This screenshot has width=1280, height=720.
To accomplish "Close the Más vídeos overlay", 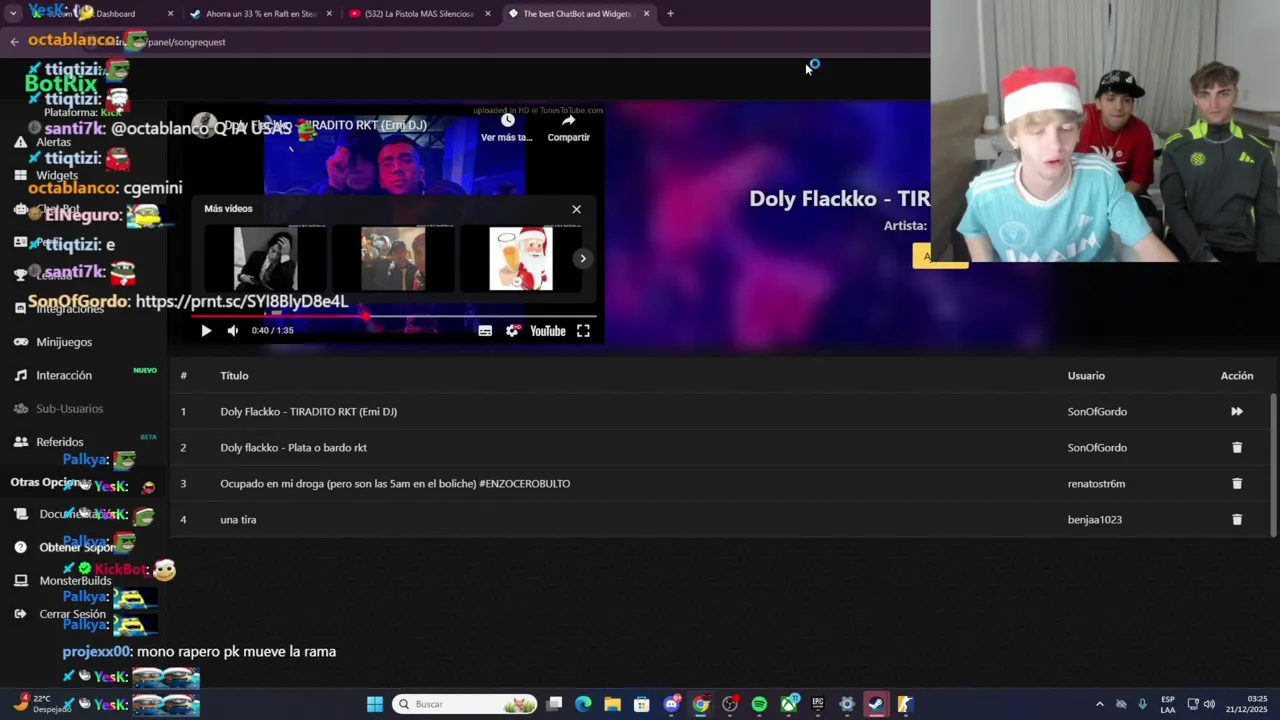I will tap(576, 209).
